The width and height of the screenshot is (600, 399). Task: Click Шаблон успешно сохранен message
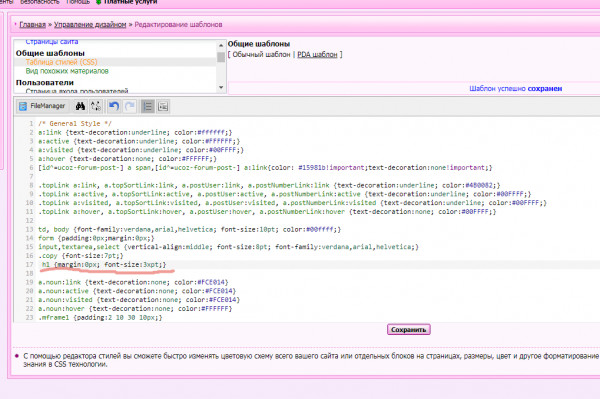[515, 89]
